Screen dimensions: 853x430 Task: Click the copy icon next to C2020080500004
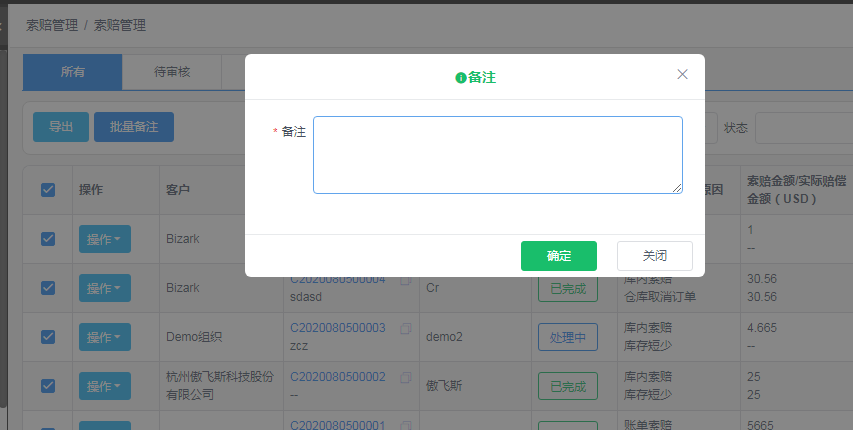click(405, 281)
